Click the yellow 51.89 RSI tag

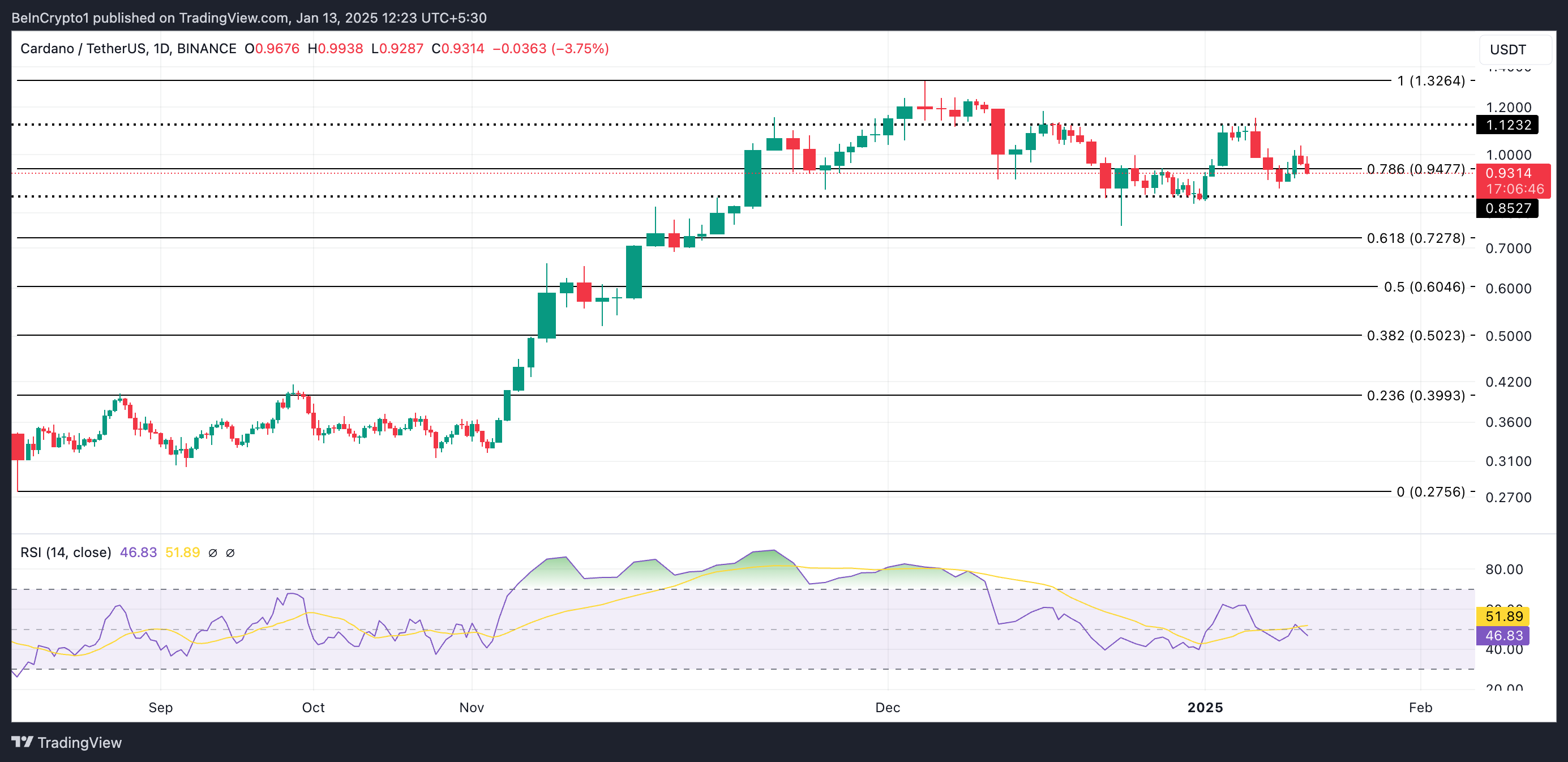[x=1503, y=616]
